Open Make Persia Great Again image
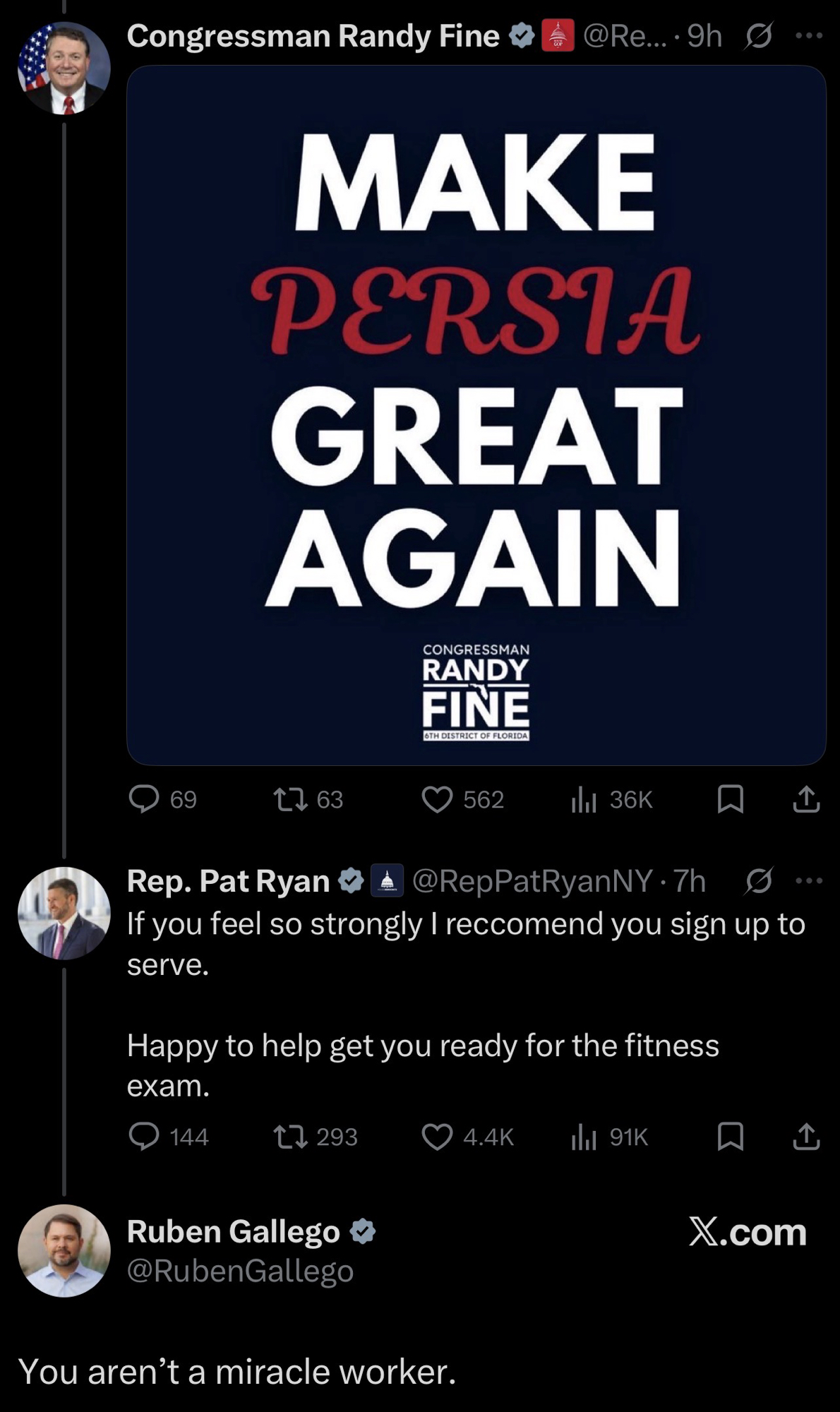 476,415
